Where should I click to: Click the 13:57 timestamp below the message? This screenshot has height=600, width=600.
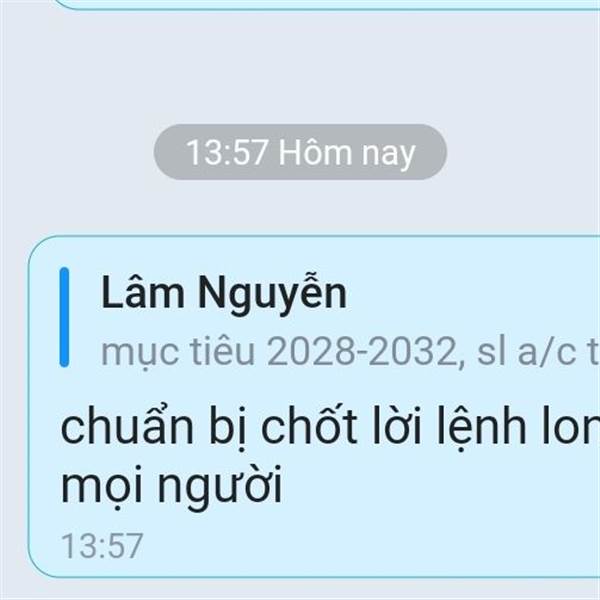coord(102,546)
